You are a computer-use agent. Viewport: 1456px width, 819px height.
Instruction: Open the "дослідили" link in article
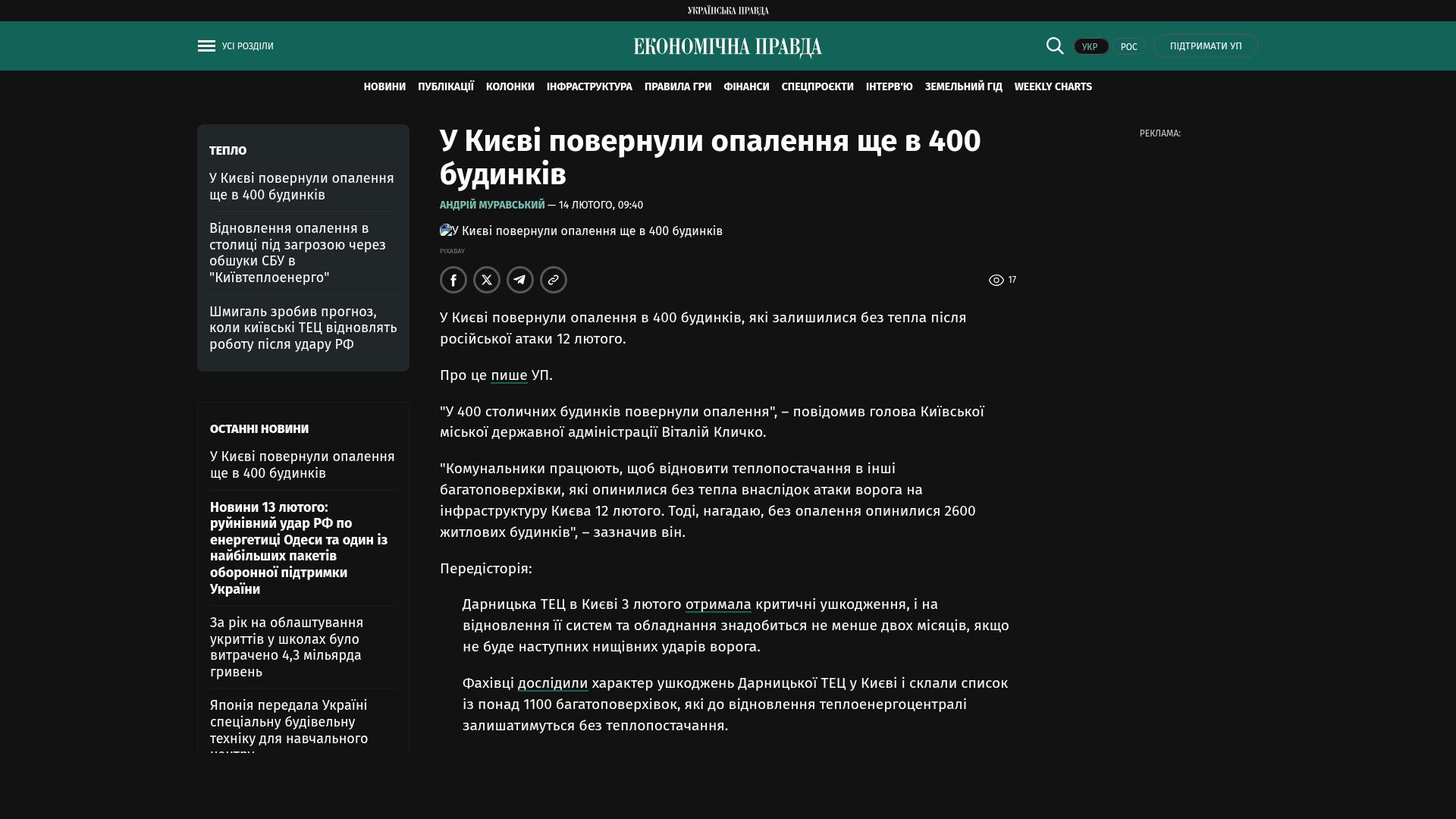click(553, 683)
